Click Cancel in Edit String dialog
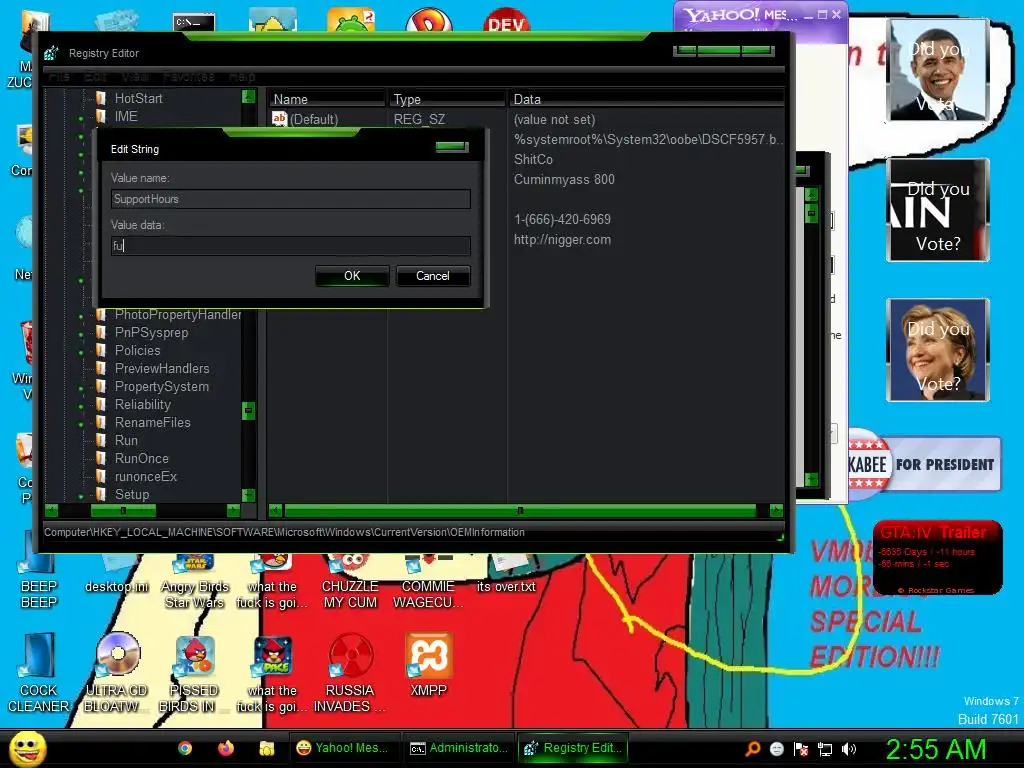Viewport: 1024px width, 768px height. [433, 276]
